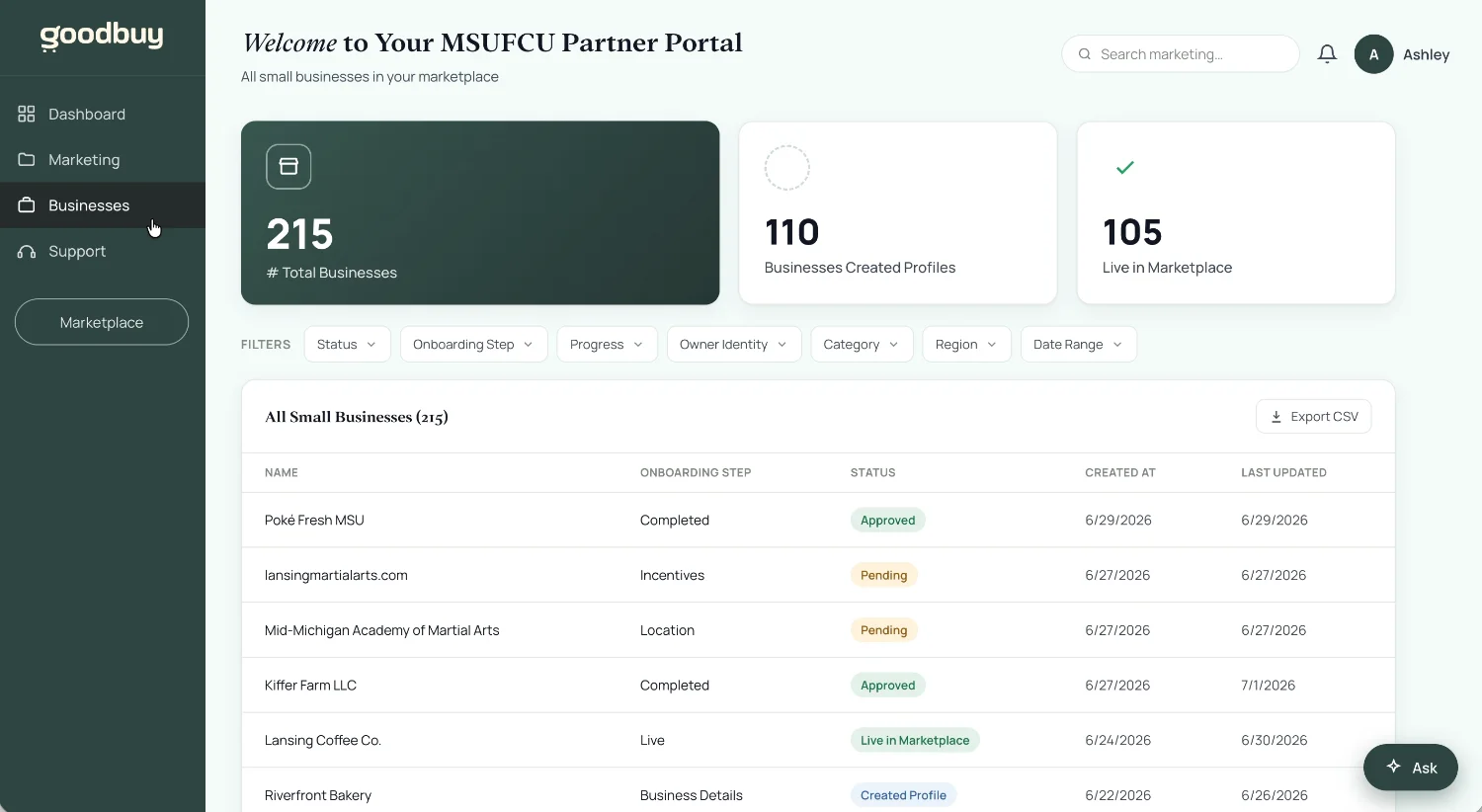The image size is (1482, 812).
Task: Open the Progress filter dropdown
Action: pos(608,344)
